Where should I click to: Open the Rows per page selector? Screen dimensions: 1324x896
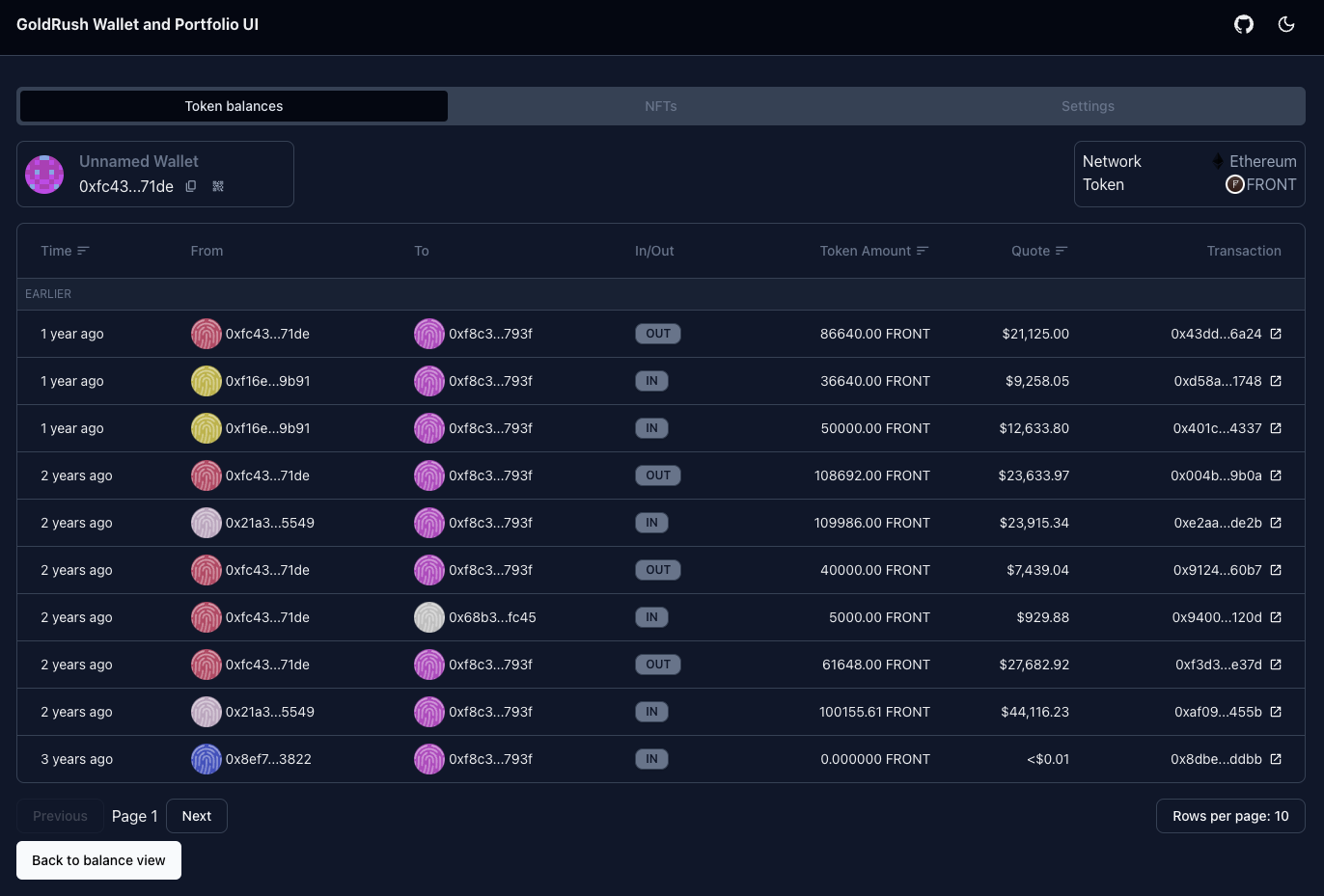(1230, 815)
